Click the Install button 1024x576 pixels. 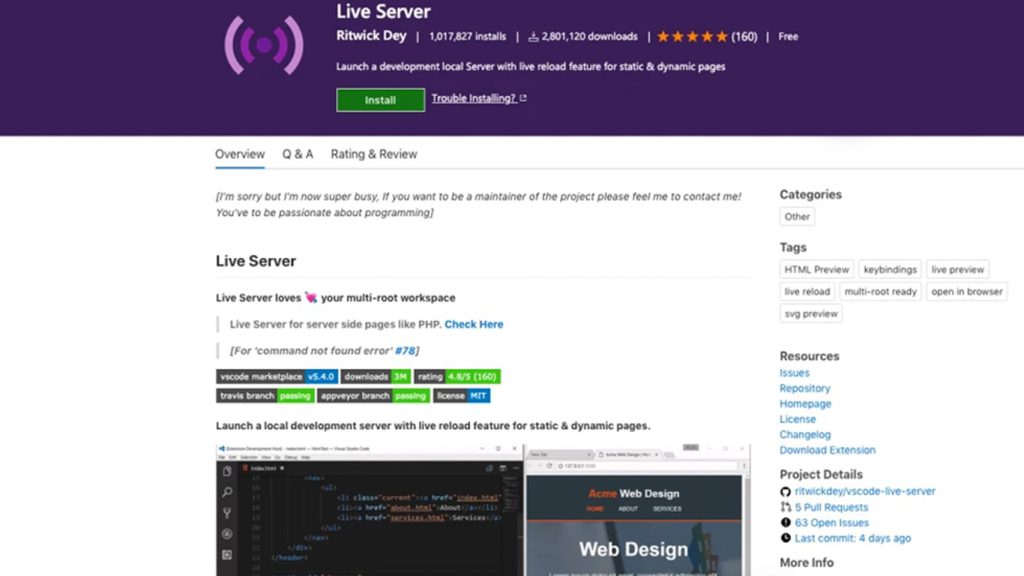[380, 100]
